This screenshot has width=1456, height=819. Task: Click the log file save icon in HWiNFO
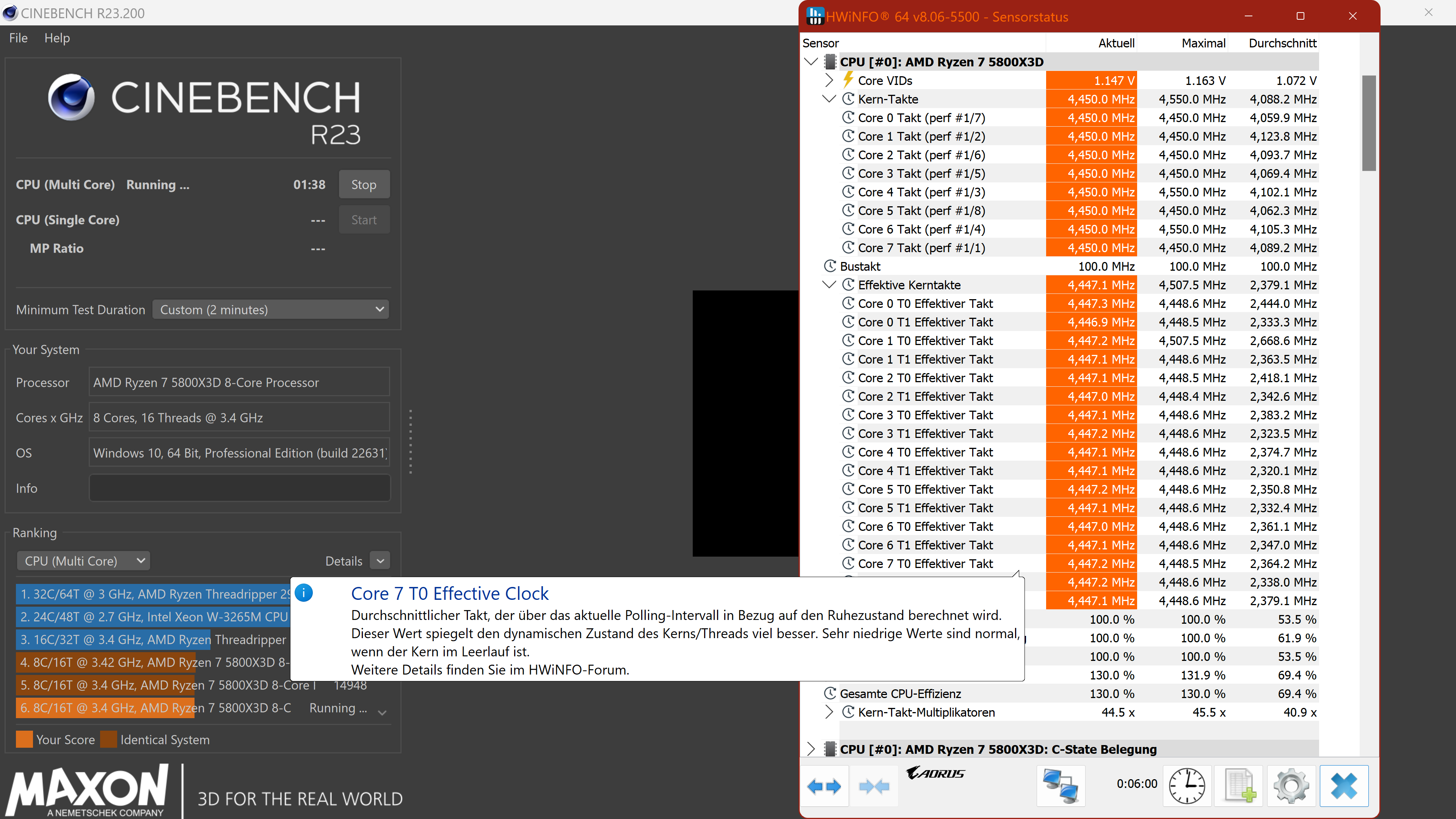(x=1239, y=786)
